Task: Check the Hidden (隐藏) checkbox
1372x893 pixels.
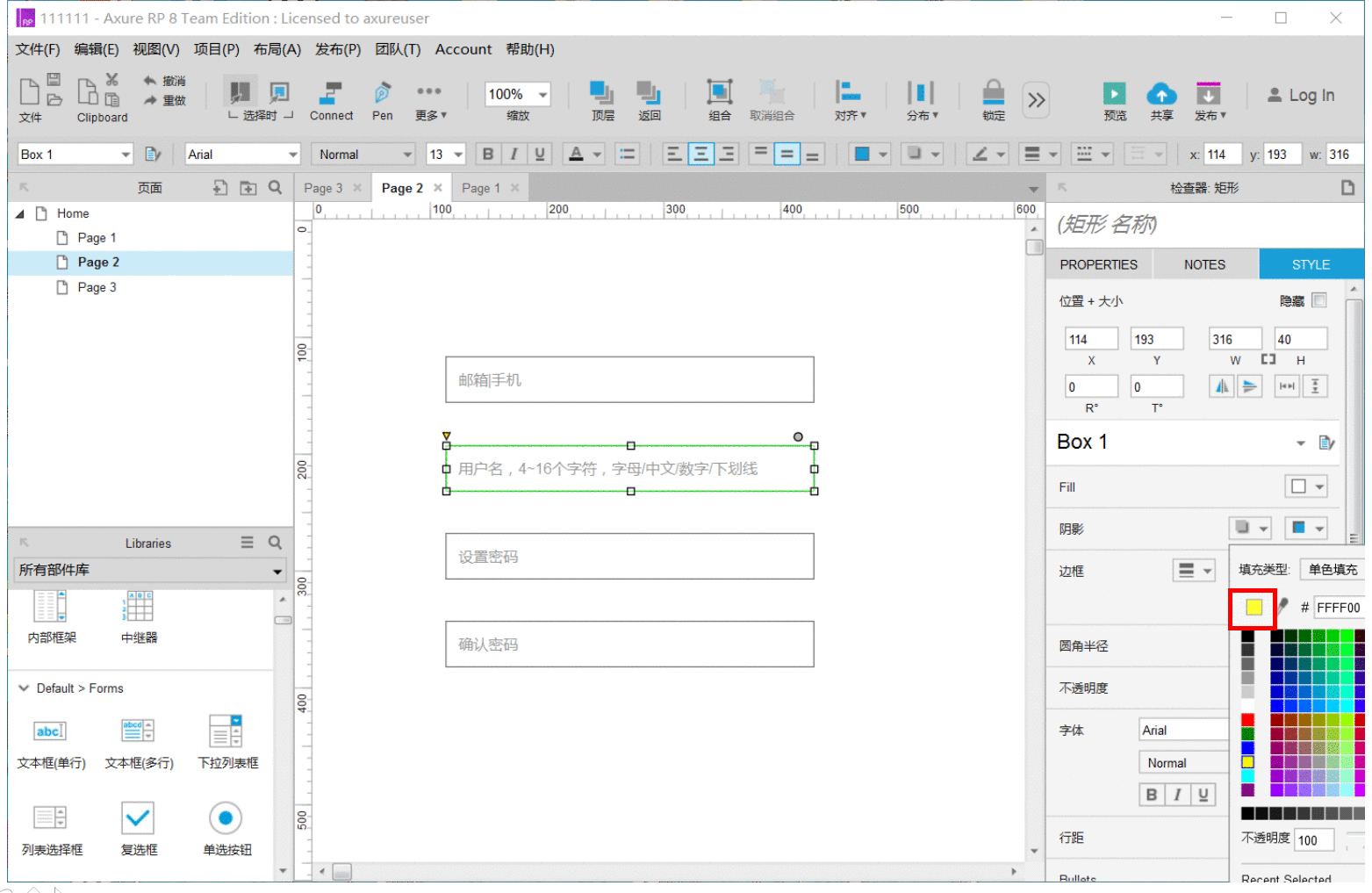Action: [x=1318, y=300]
